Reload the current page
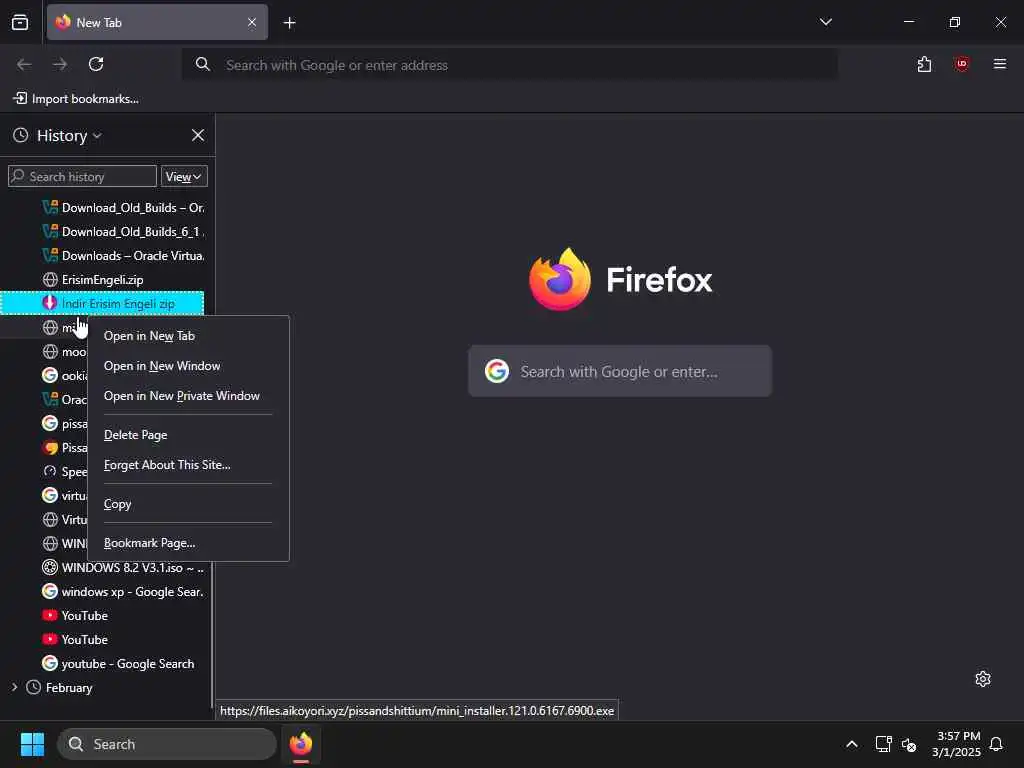The image size is (1024, 768). (96, 64)
